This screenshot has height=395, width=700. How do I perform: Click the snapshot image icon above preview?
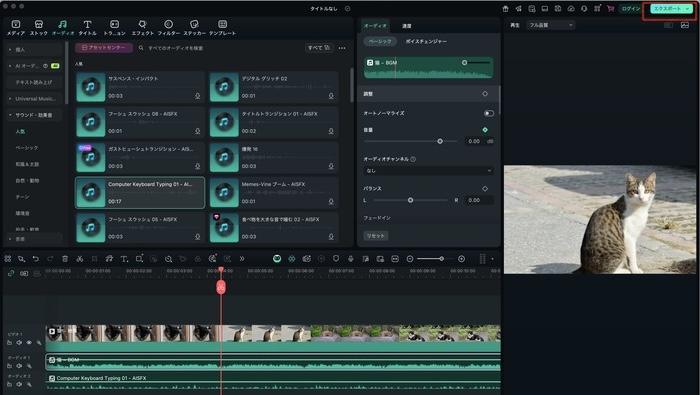coord(685,25)
